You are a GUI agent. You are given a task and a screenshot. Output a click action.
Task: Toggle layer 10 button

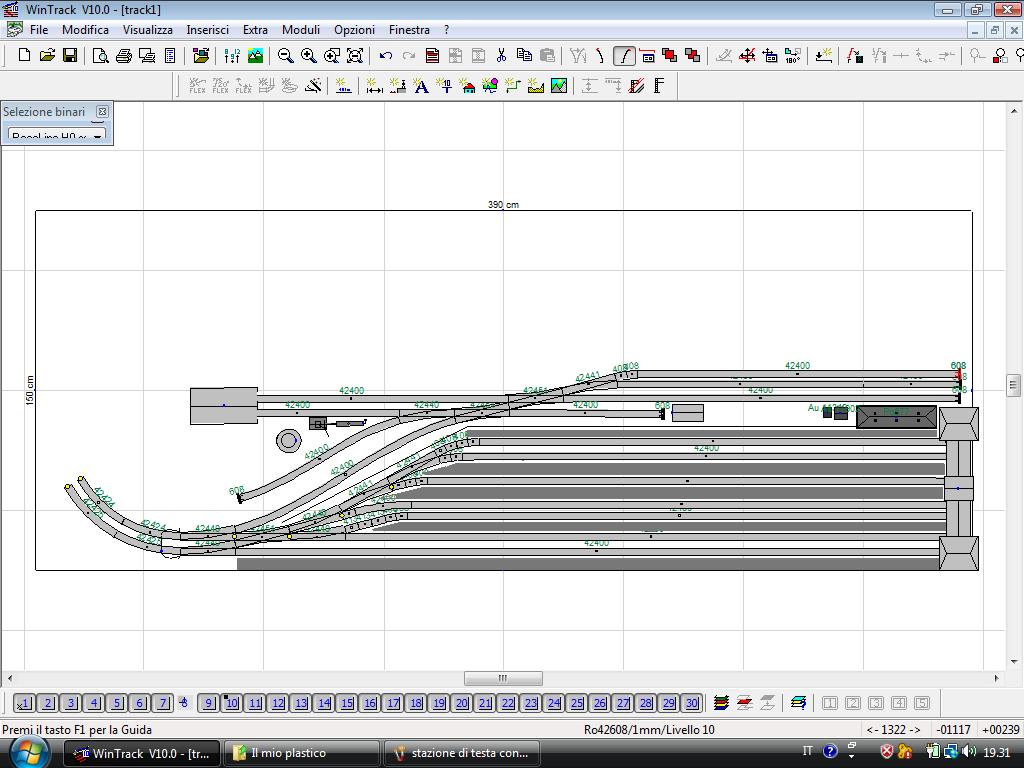coord(232,703)
